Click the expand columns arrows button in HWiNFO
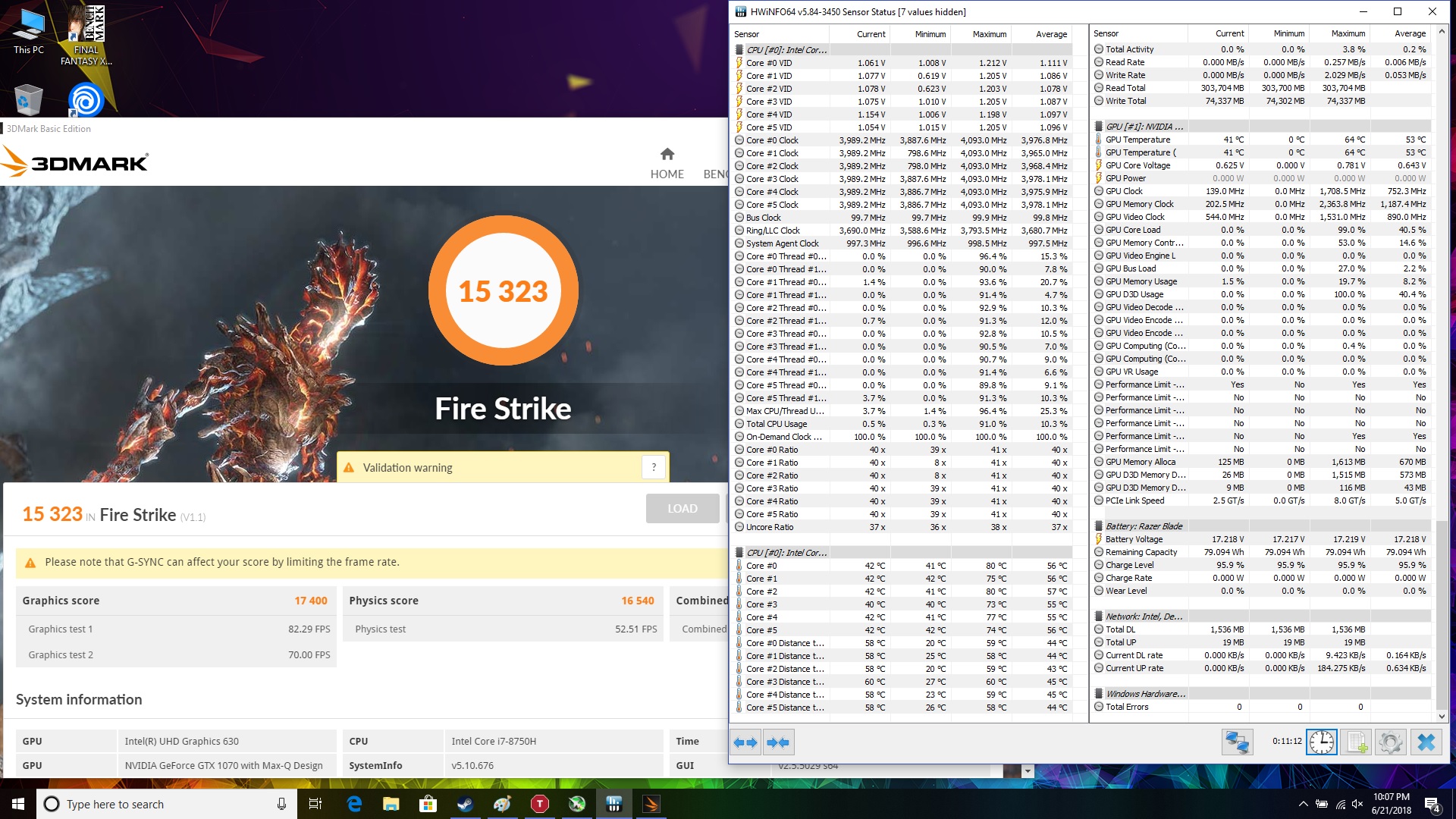Image resolution: width=1456 pixels, height=819 pixels. (745, 742)
